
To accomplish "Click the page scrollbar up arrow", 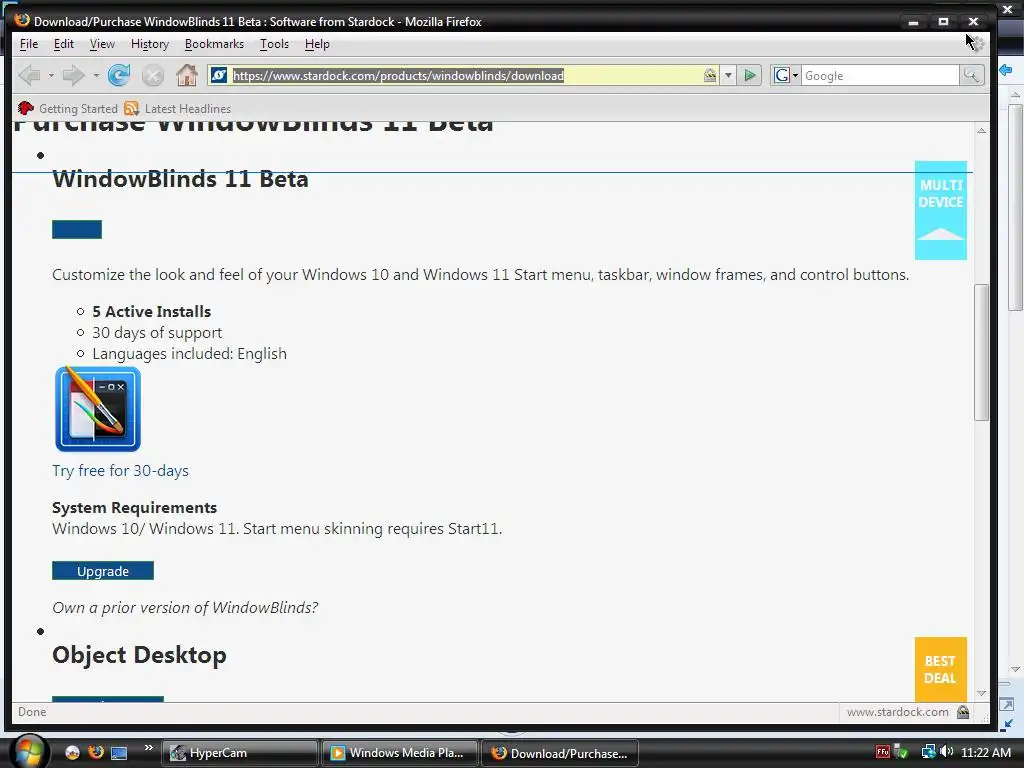I will [981, 131].
